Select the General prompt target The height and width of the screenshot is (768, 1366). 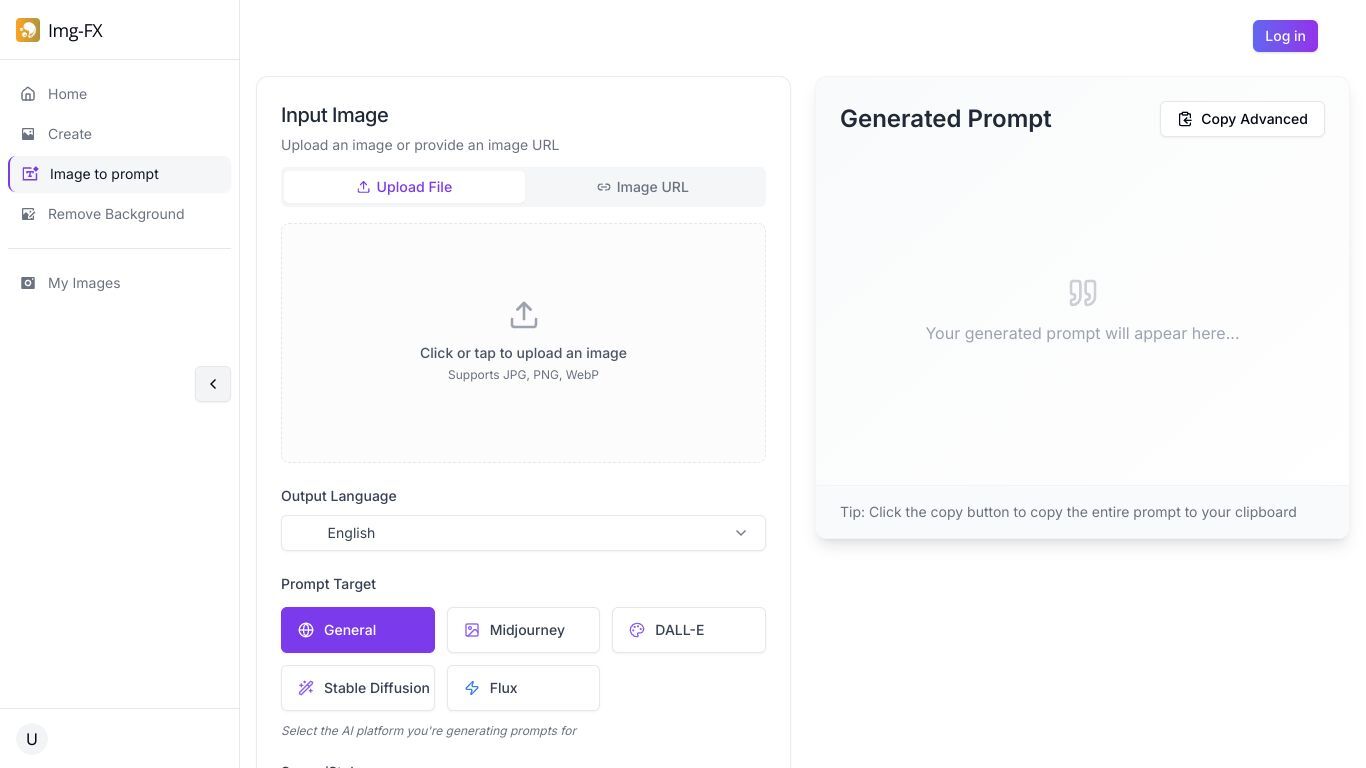tap(358, 630)
